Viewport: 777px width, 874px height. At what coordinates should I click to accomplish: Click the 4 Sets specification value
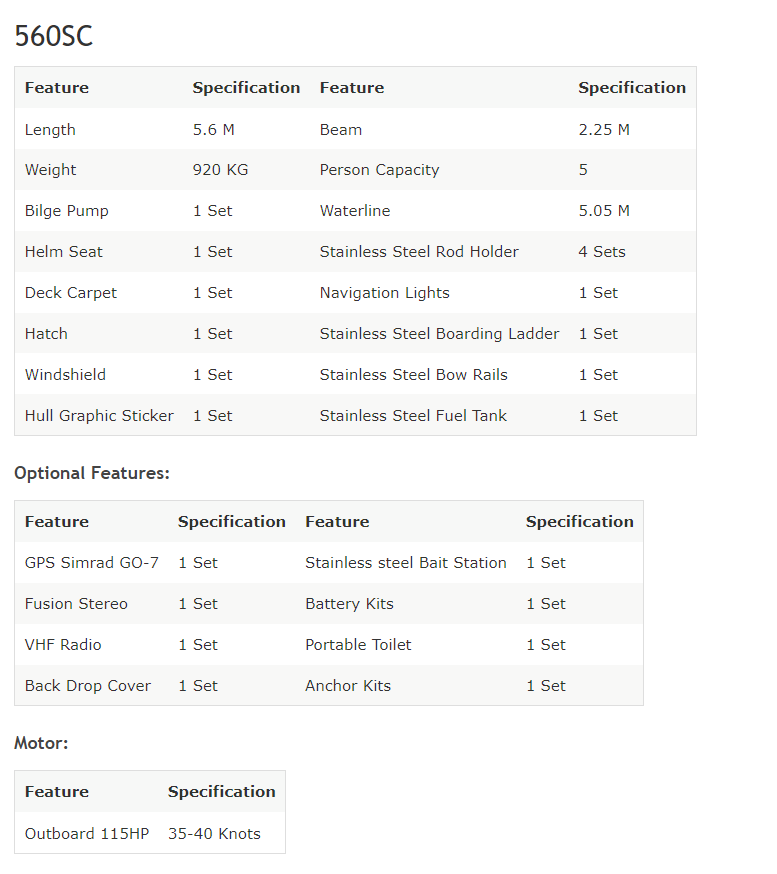pos(601,252)
